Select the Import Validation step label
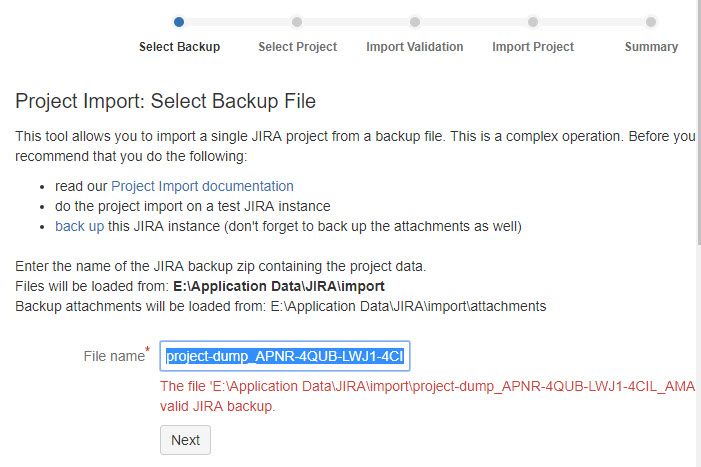The image size is (701, 467). 415,47
